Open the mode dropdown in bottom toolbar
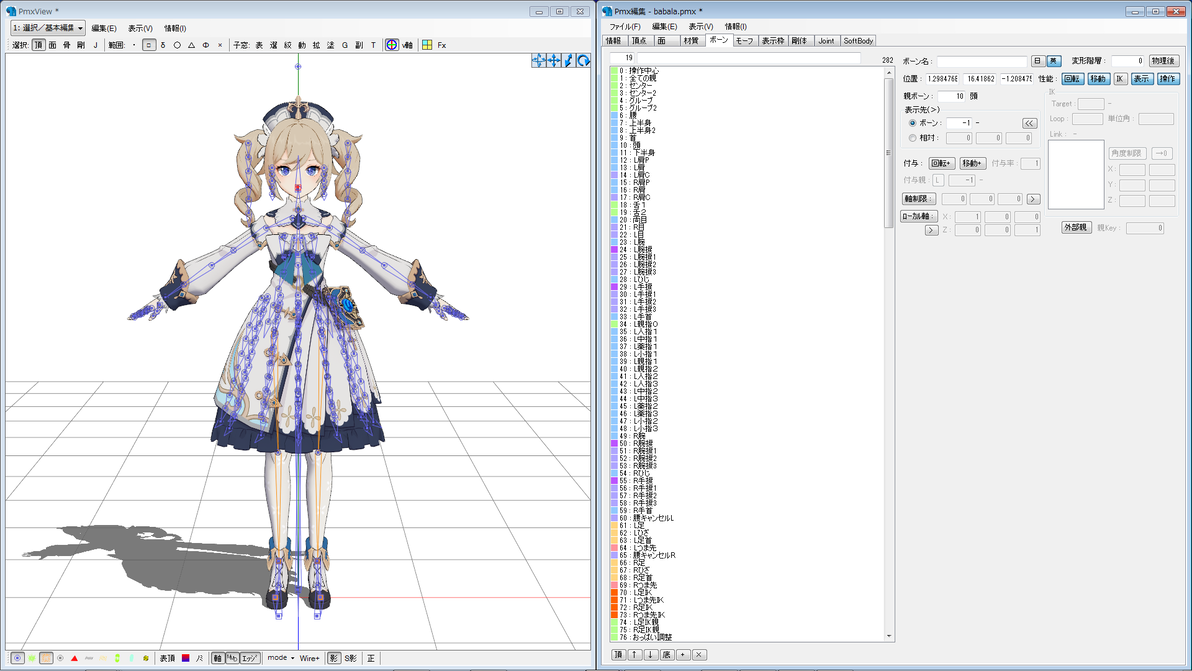This screenshot has height=671, width=1192. (x=281, y=658)
